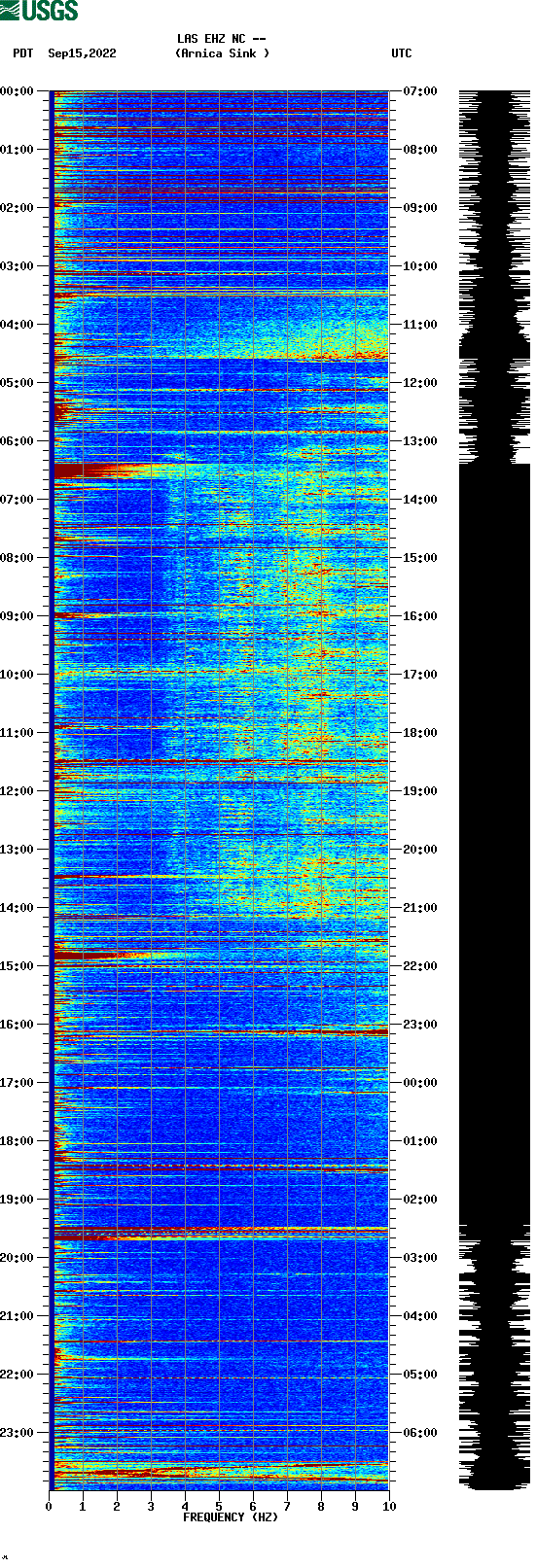Image resolution: width=537 pixels, height=1568 pixels.
Task: Click 12:00 on the PDT time axis
Action: [18, 791]
